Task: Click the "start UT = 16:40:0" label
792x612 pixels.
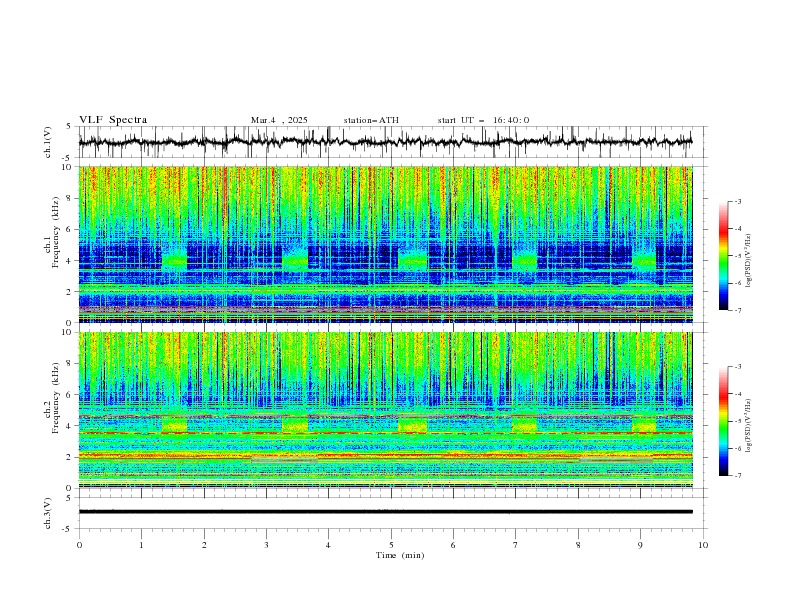Action: [x=483, y=120]
